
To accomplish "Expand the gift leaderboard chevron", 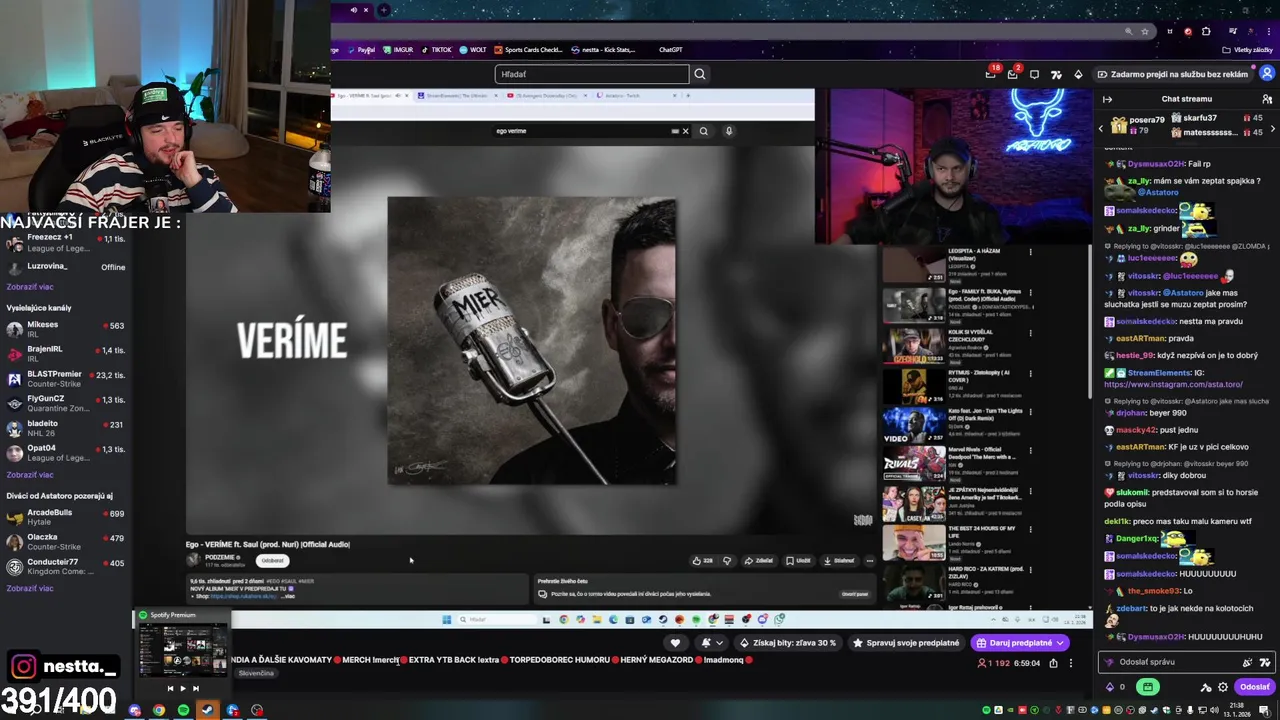I will (x=1273, y=131).
